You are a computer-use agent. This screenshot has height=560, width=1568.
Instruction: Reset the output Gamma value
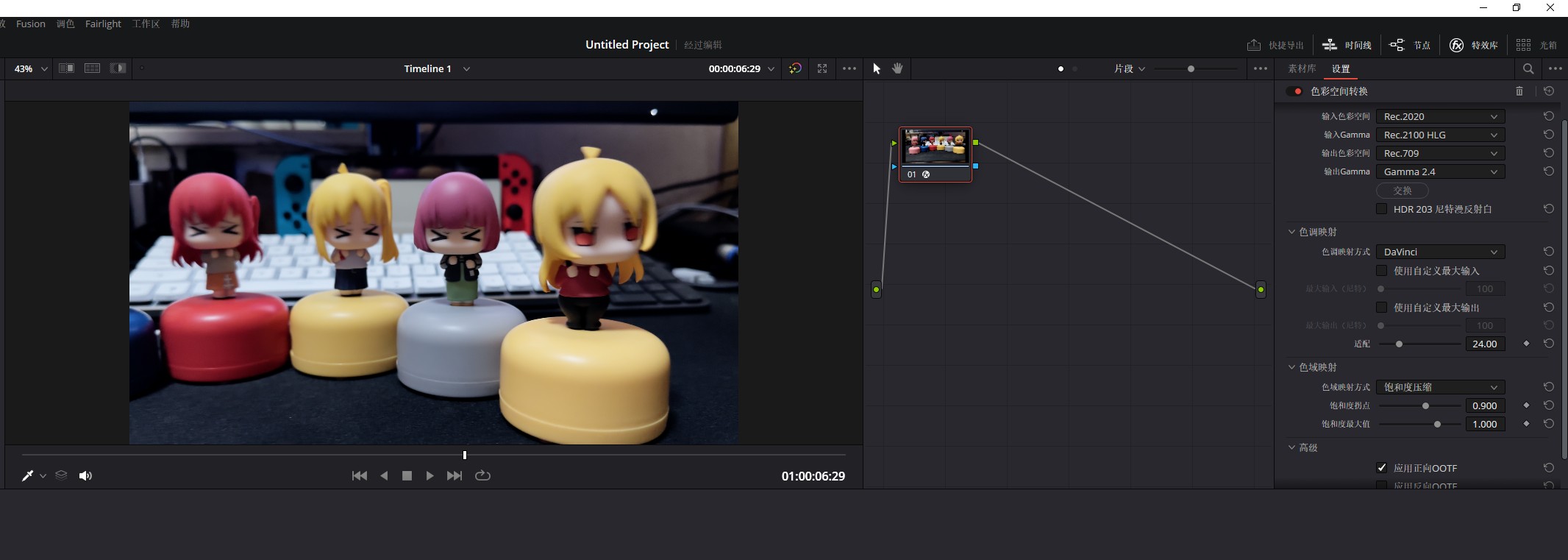coord(1549,171)
